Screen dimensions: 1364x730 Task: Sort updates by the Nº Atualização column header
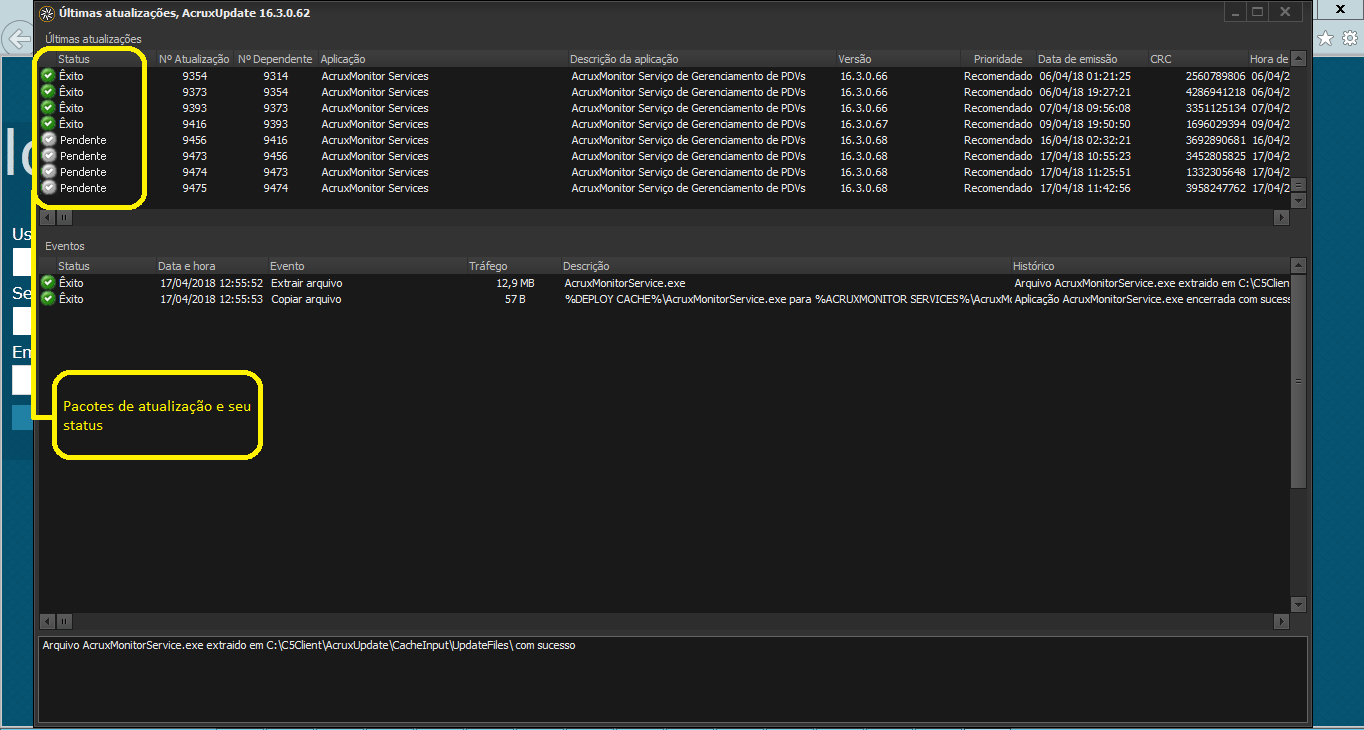[x=194, y=59]
